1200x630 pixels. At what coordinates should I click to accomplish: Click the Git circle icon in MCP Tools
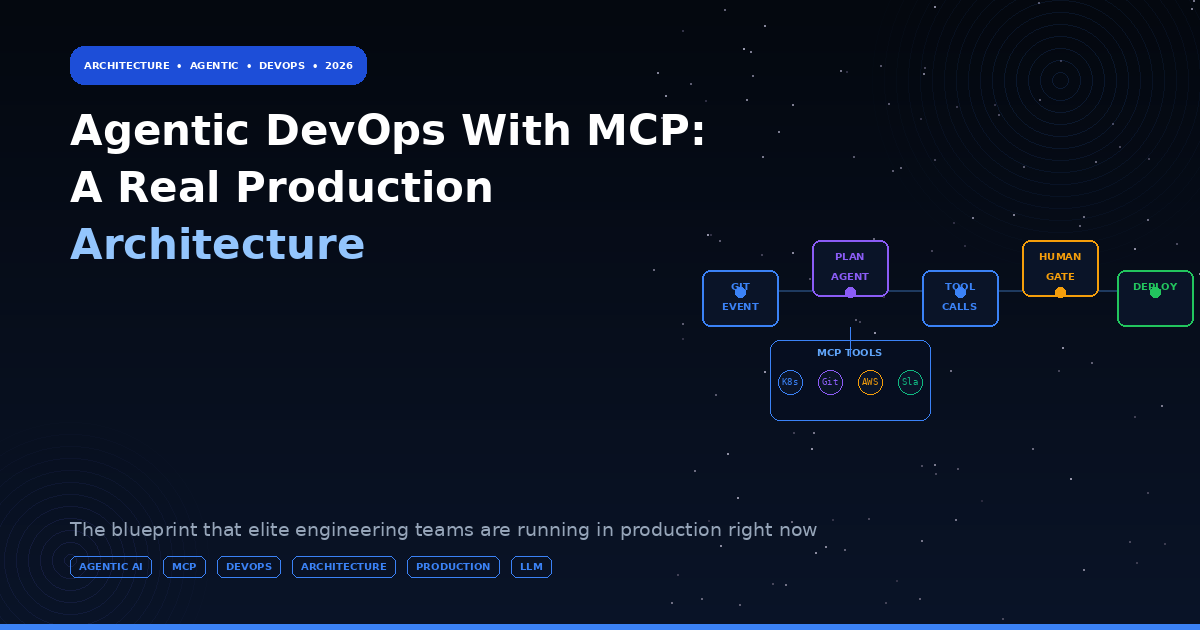[830, 382]
